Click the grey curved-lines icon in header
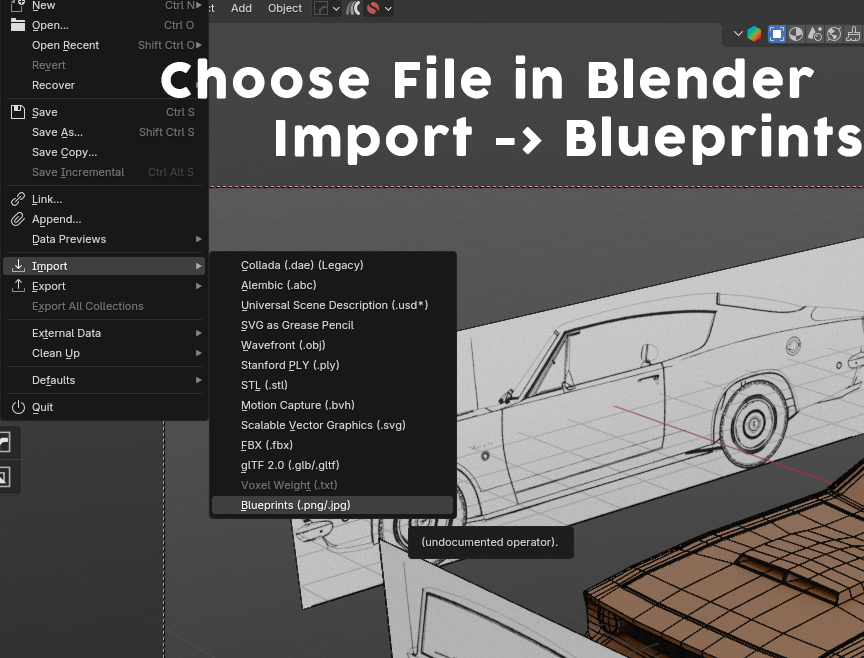 pyautogui.click(x=353, y=8)
